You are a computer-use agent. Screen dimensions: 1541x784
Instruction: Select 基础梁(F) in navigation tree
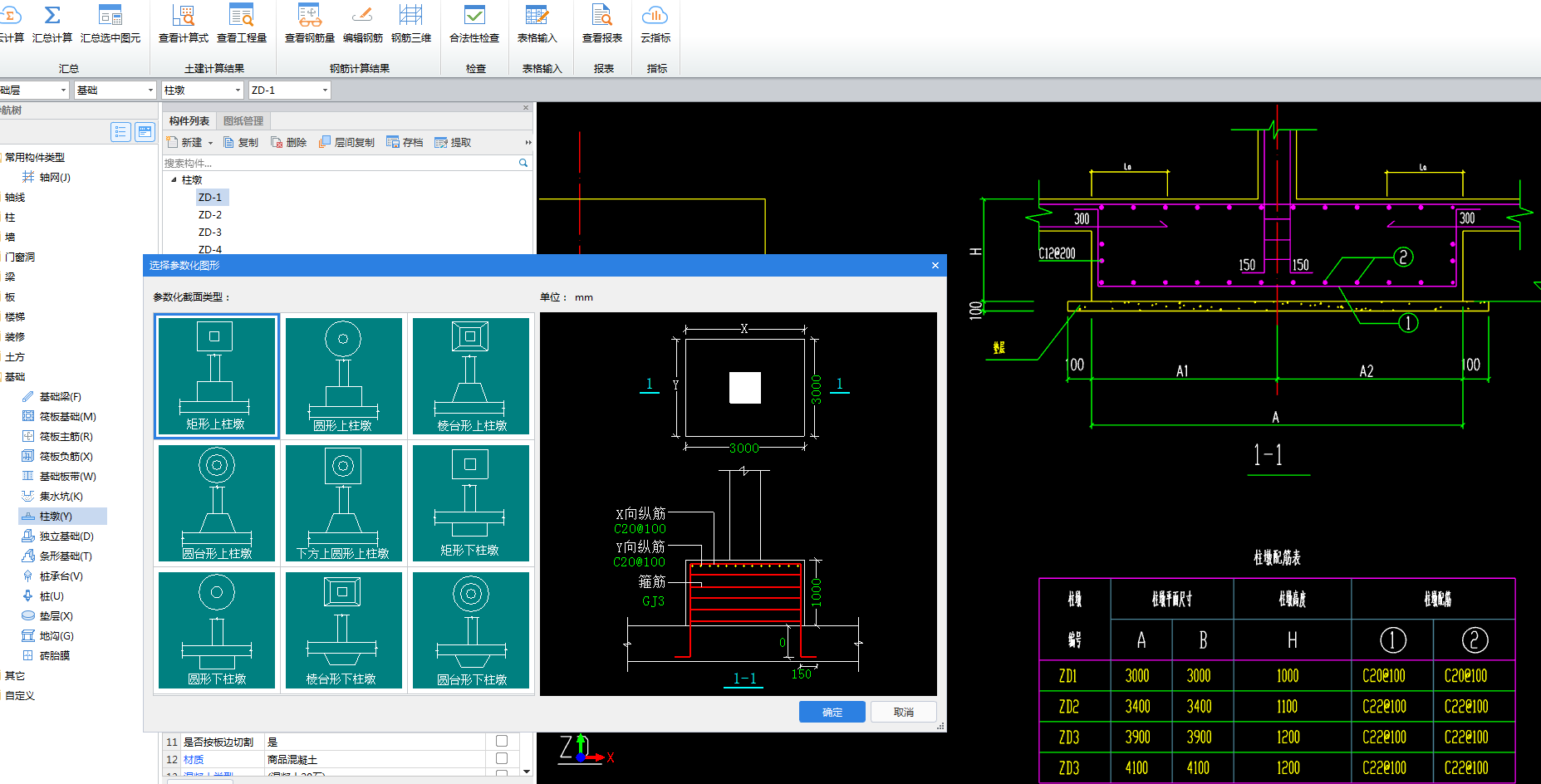click(x=52, y=397)
